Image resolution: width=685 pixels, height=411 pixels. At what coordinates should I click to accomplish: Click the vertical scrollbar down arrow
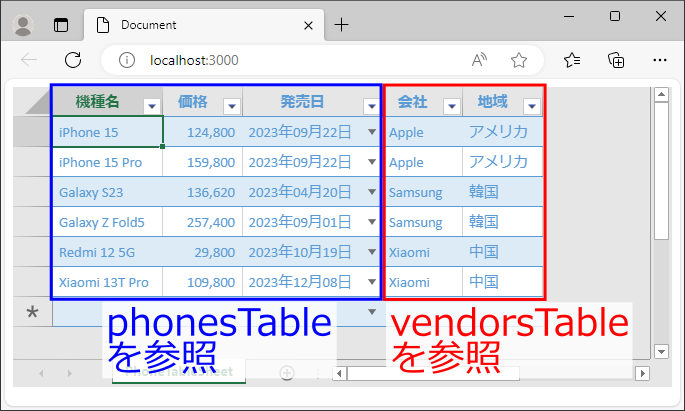(x=661, y=351)
